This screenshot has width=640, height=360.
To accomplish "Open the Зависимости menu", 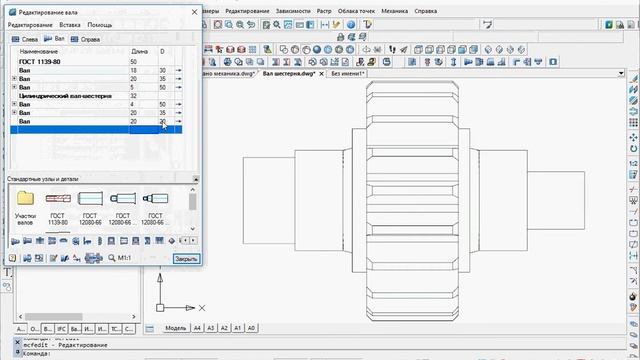I will [293, 11].
